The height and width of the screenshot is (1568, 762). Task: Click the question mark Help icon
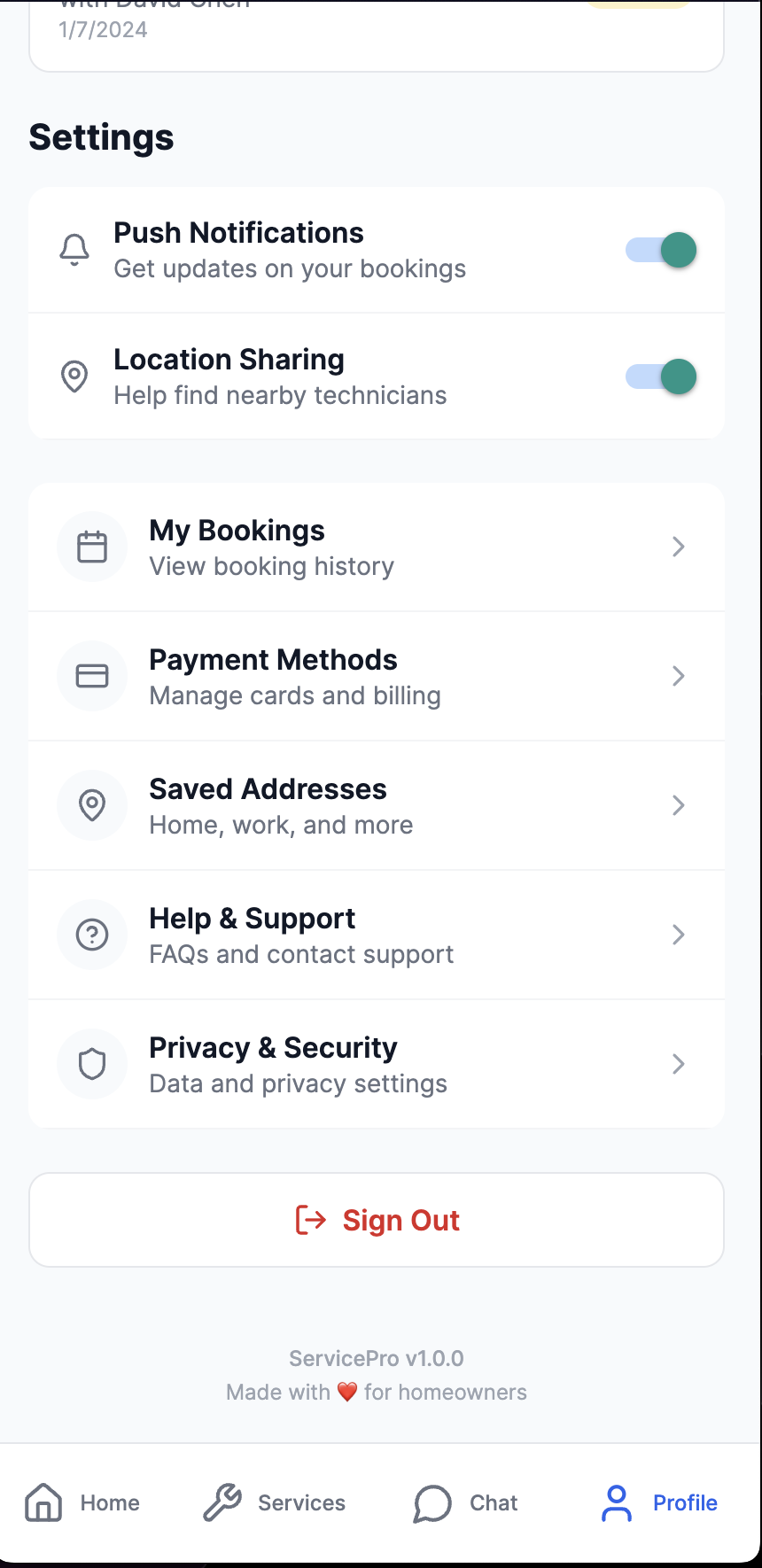pyautogui.click(x=92, y=935)
